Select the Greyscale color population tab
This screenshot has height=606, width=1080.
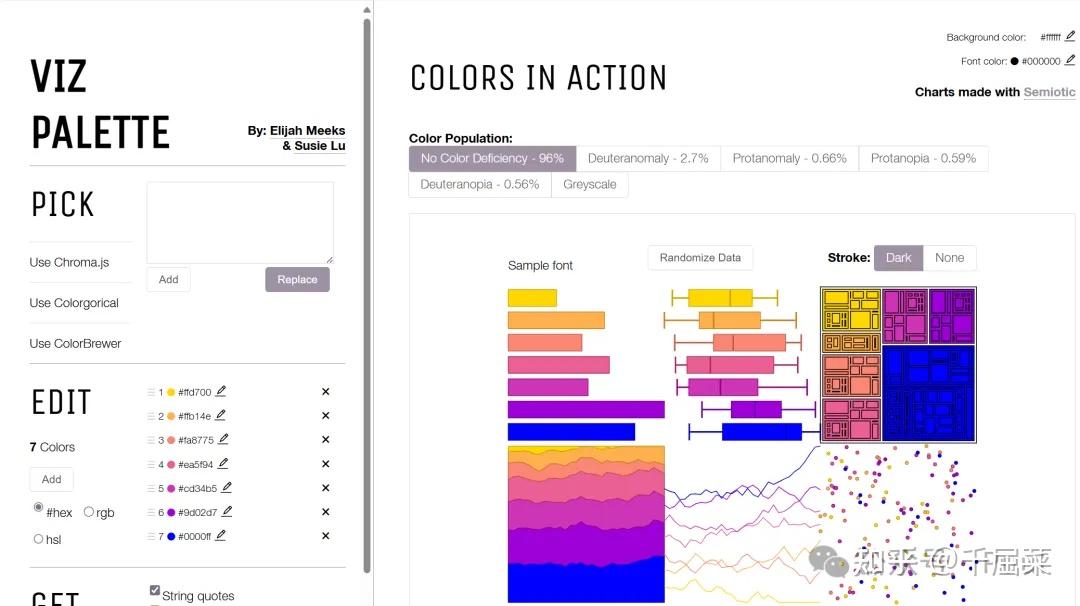pos(589,184)
